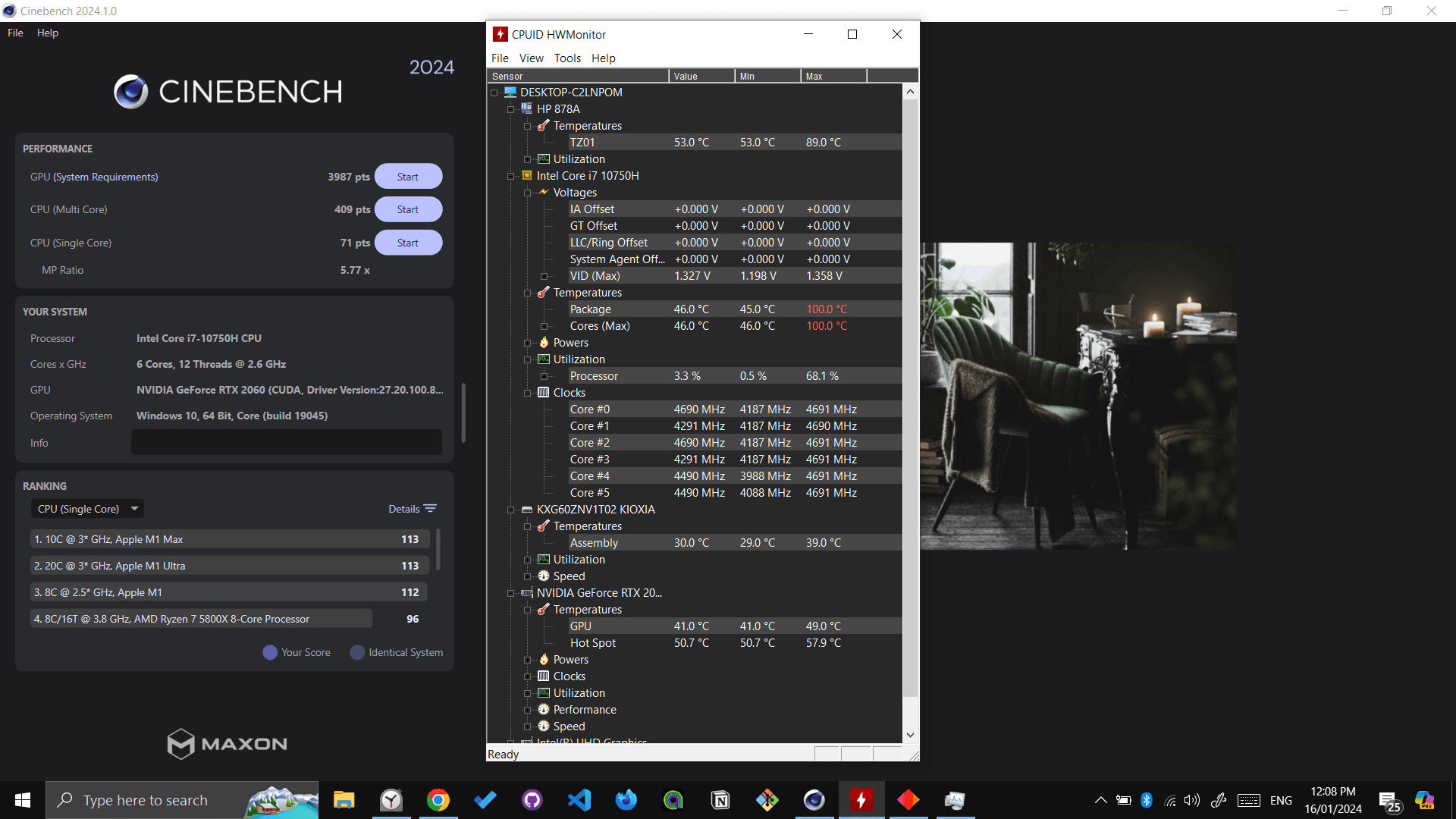Click the taskbar search box

tap(182, 800)
